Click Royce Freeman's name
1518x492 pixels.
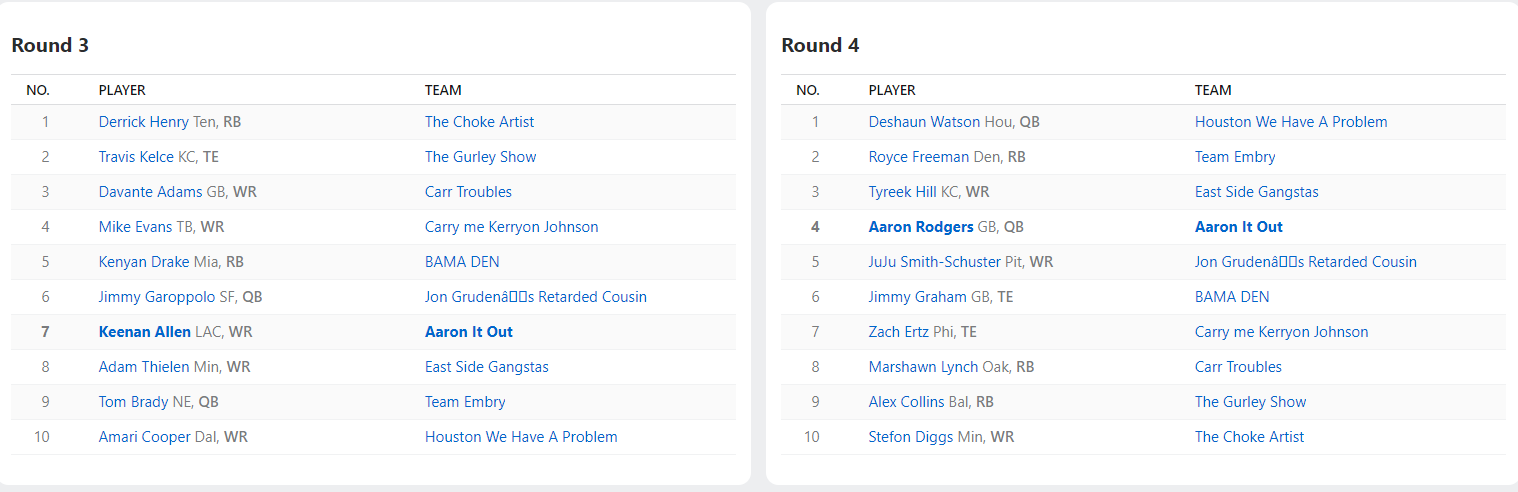pos(918,157)
